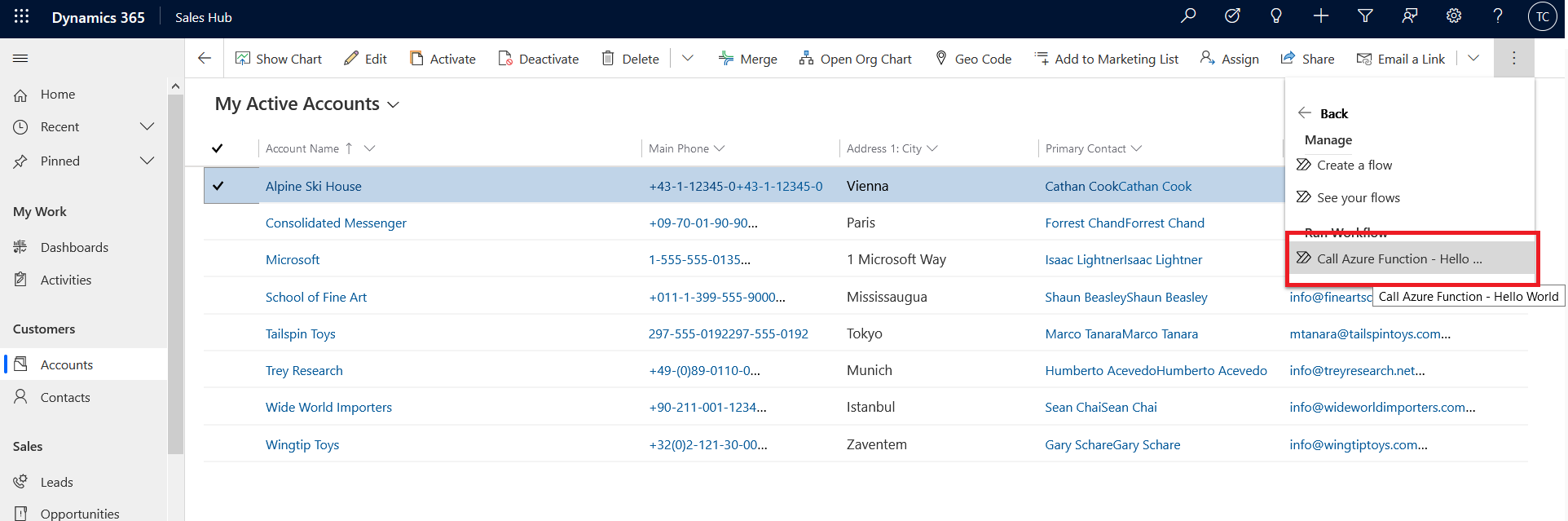
Task: Click Show Chart in the toolbar
Action: point(279,59)
